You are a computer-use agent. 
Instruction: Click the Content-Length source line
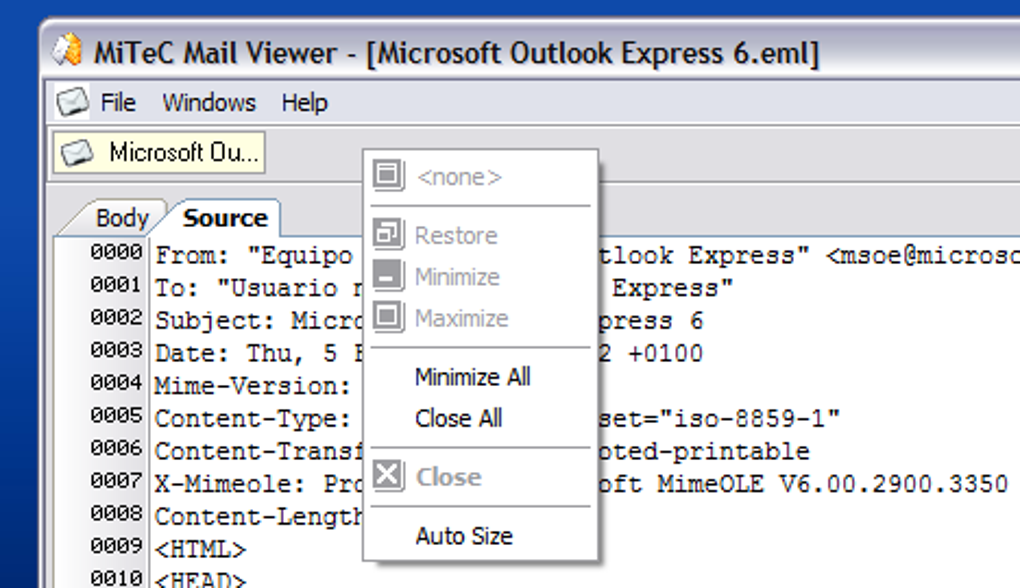tap(258, 517)
